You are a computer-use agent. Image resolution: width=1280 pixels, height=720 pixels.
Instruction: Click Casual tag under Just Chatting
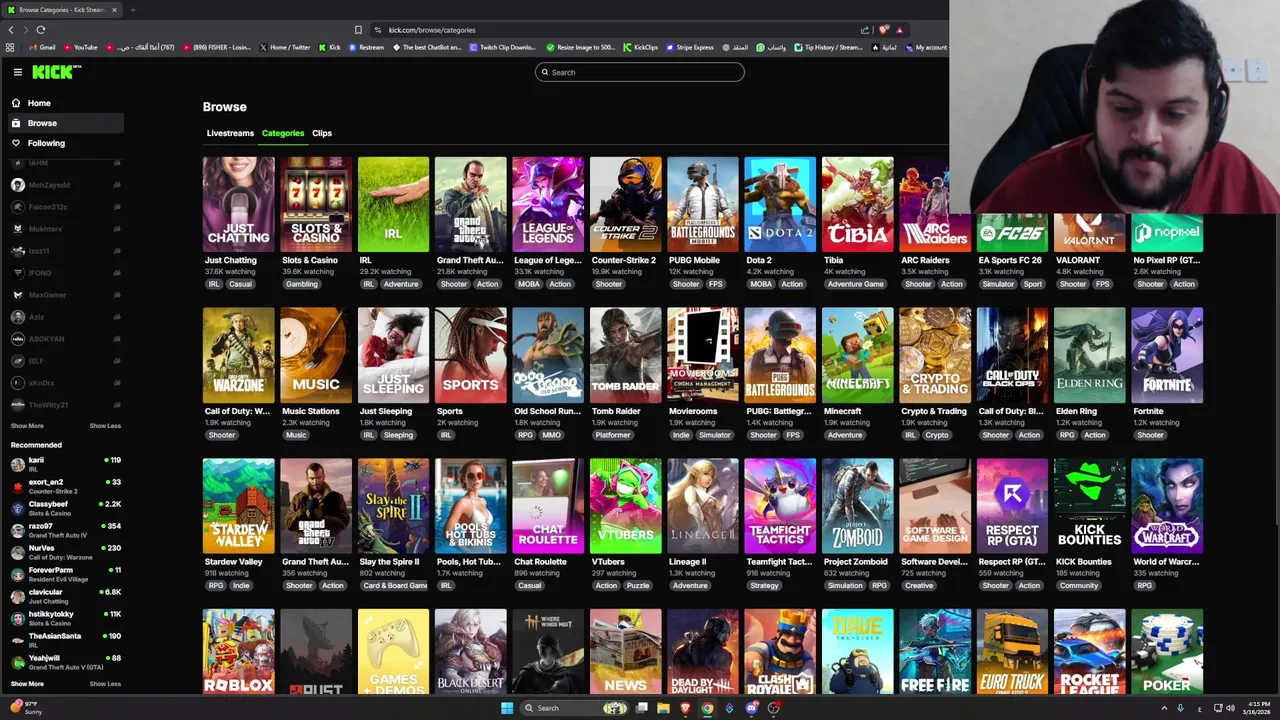[240, 284]
